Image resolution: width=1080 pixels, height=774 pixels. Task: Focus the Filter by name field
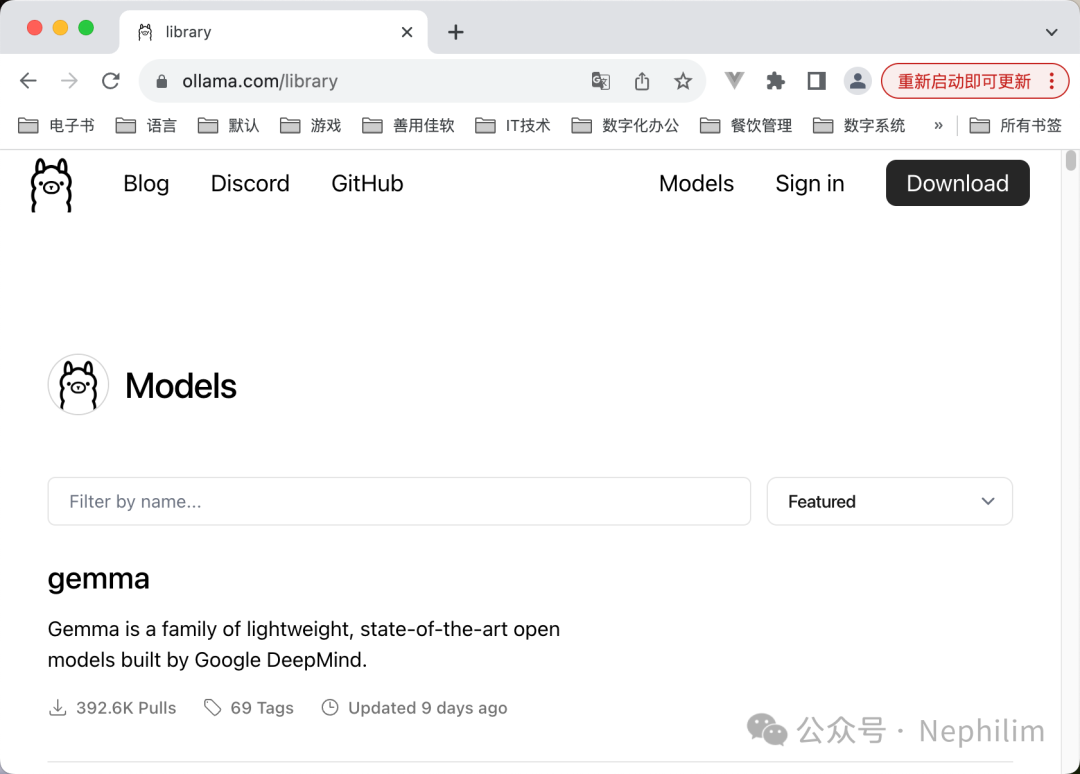click(x=399, y=501)
